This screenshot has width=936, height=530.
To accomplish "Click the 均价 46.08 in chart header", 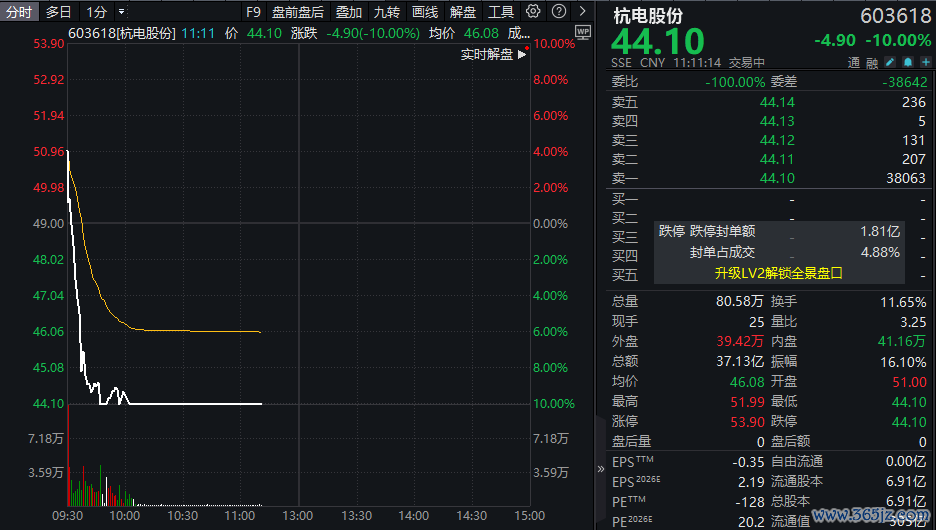I will coord(463,33).
